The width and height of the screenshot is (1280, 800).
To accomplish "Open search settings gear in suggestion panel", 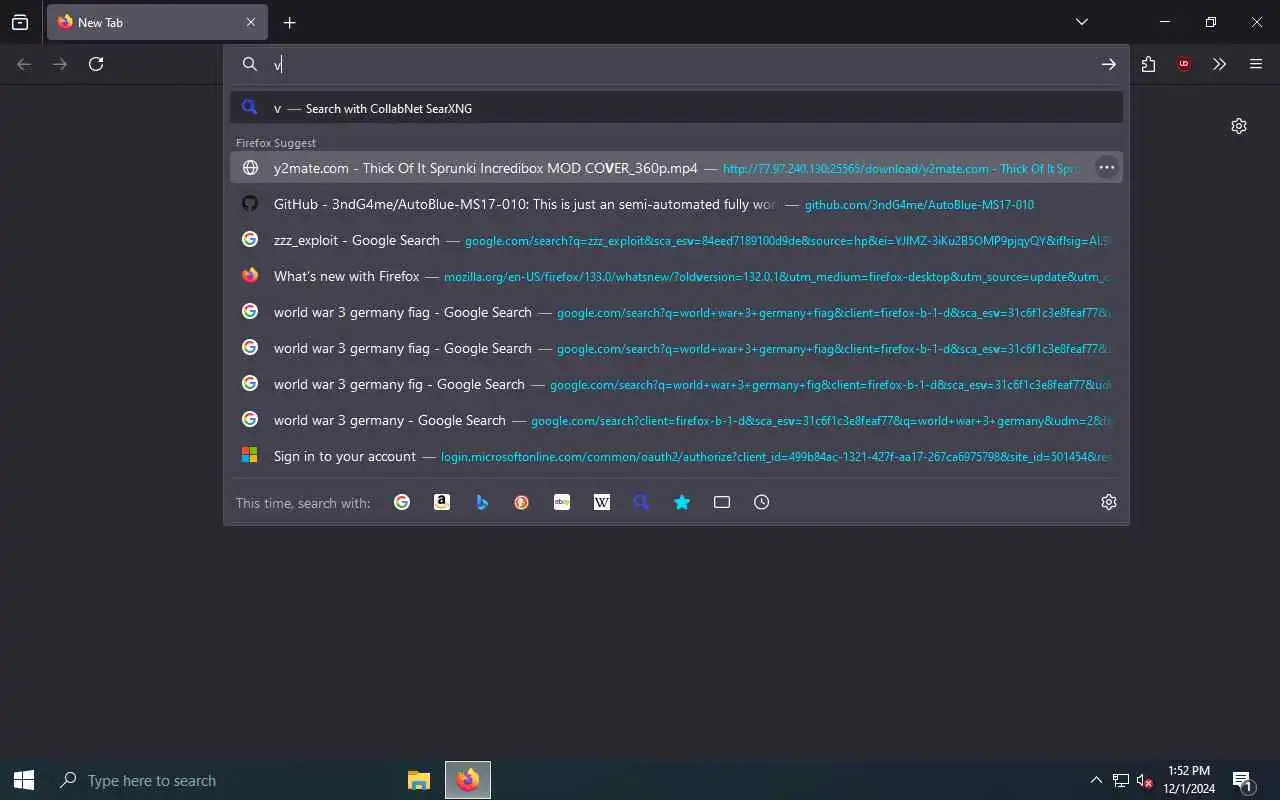I will [1109, 502].
